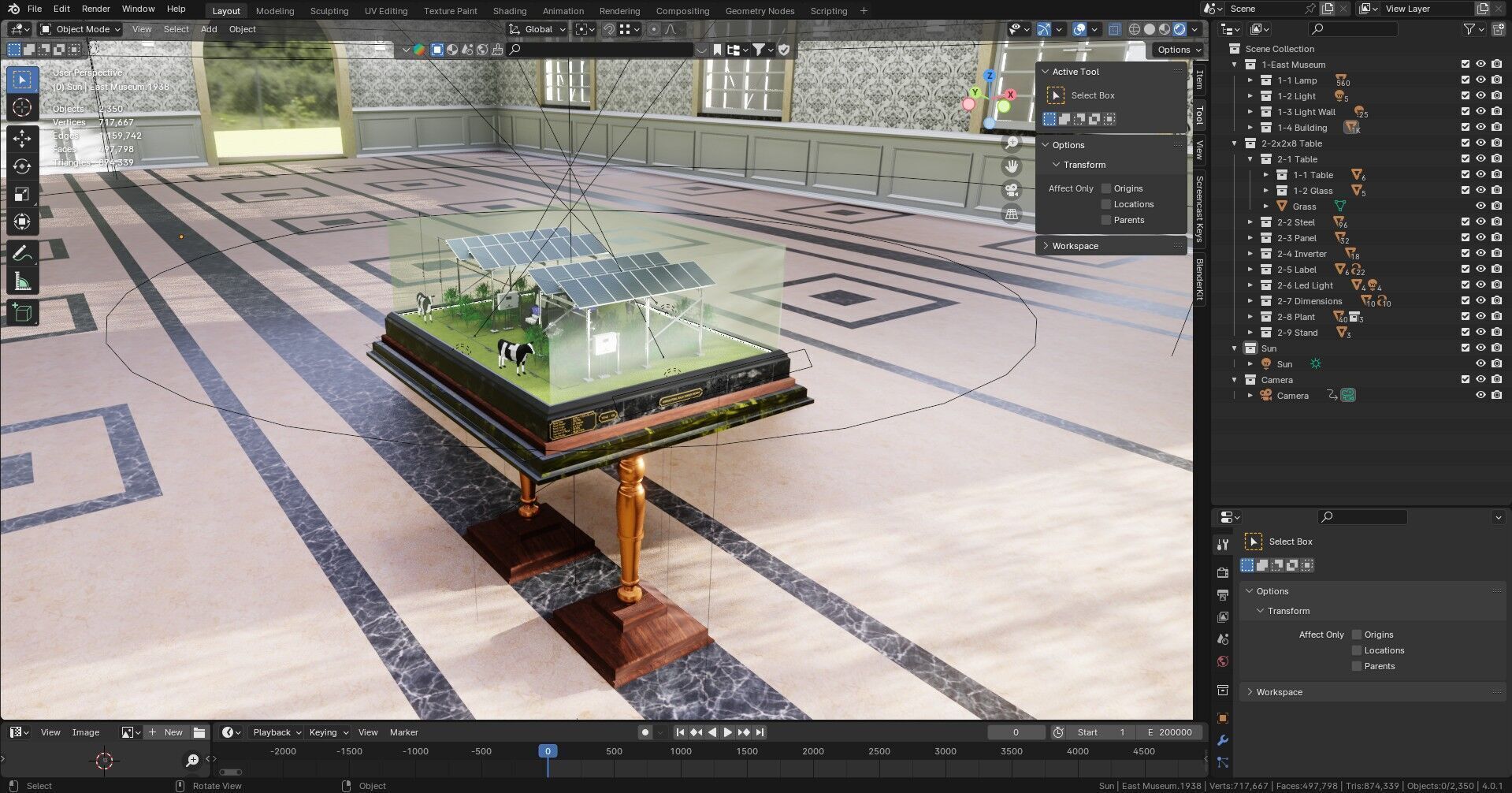This screenshot has height=793, width=1512.
Task: Jump to the timeline start frame
Action: [680, 732]
